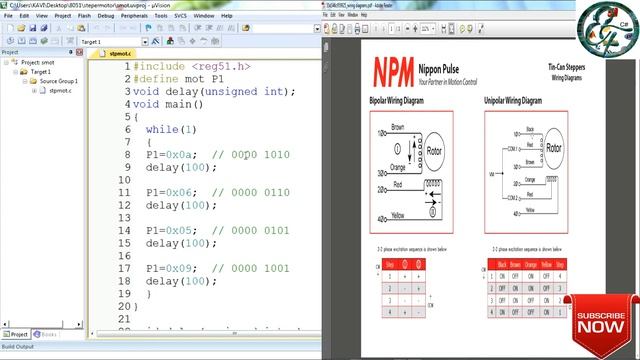This screenshot has width=640, height=360.
Task: Click the Save icon in uVision toolbar
Action: [x=33, y=28]
